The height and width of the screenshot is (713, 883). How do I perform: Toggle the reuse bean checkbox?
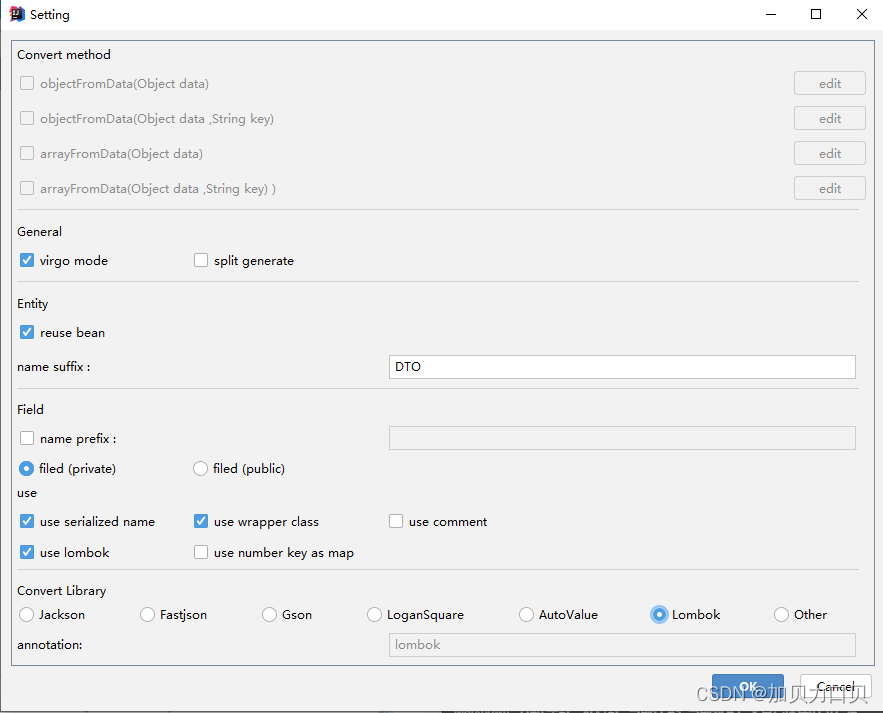(x=27, y=332)
